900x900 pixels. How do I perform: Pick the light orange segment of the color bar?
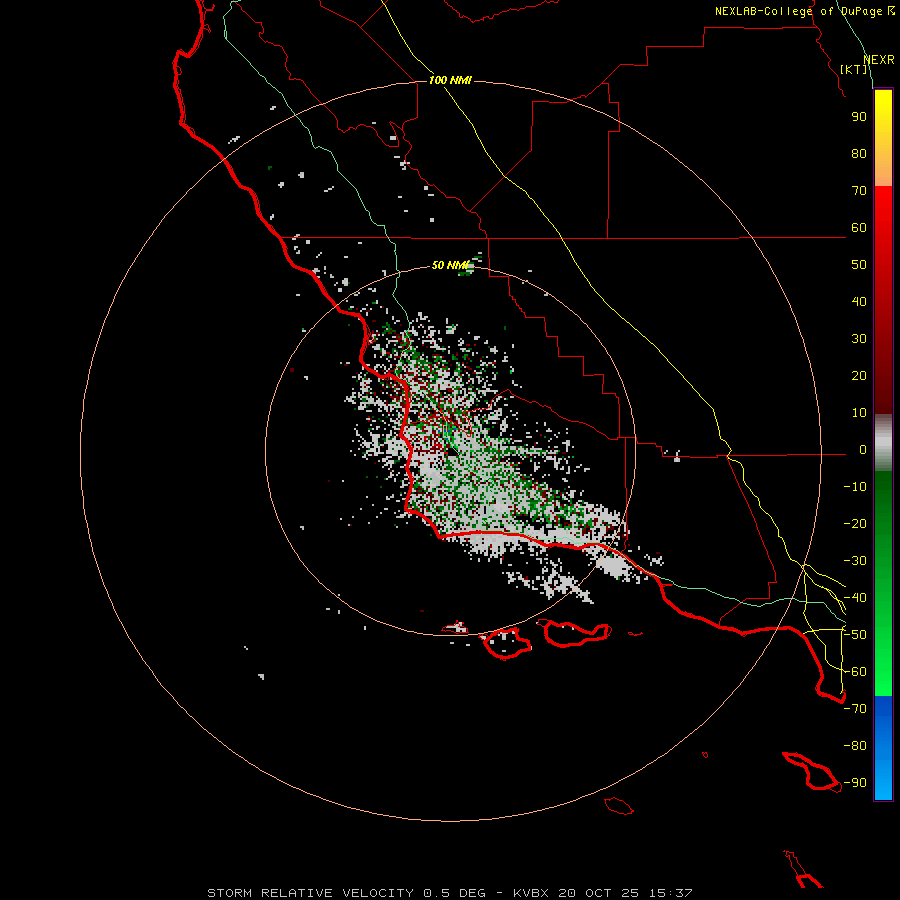point(883,169)
